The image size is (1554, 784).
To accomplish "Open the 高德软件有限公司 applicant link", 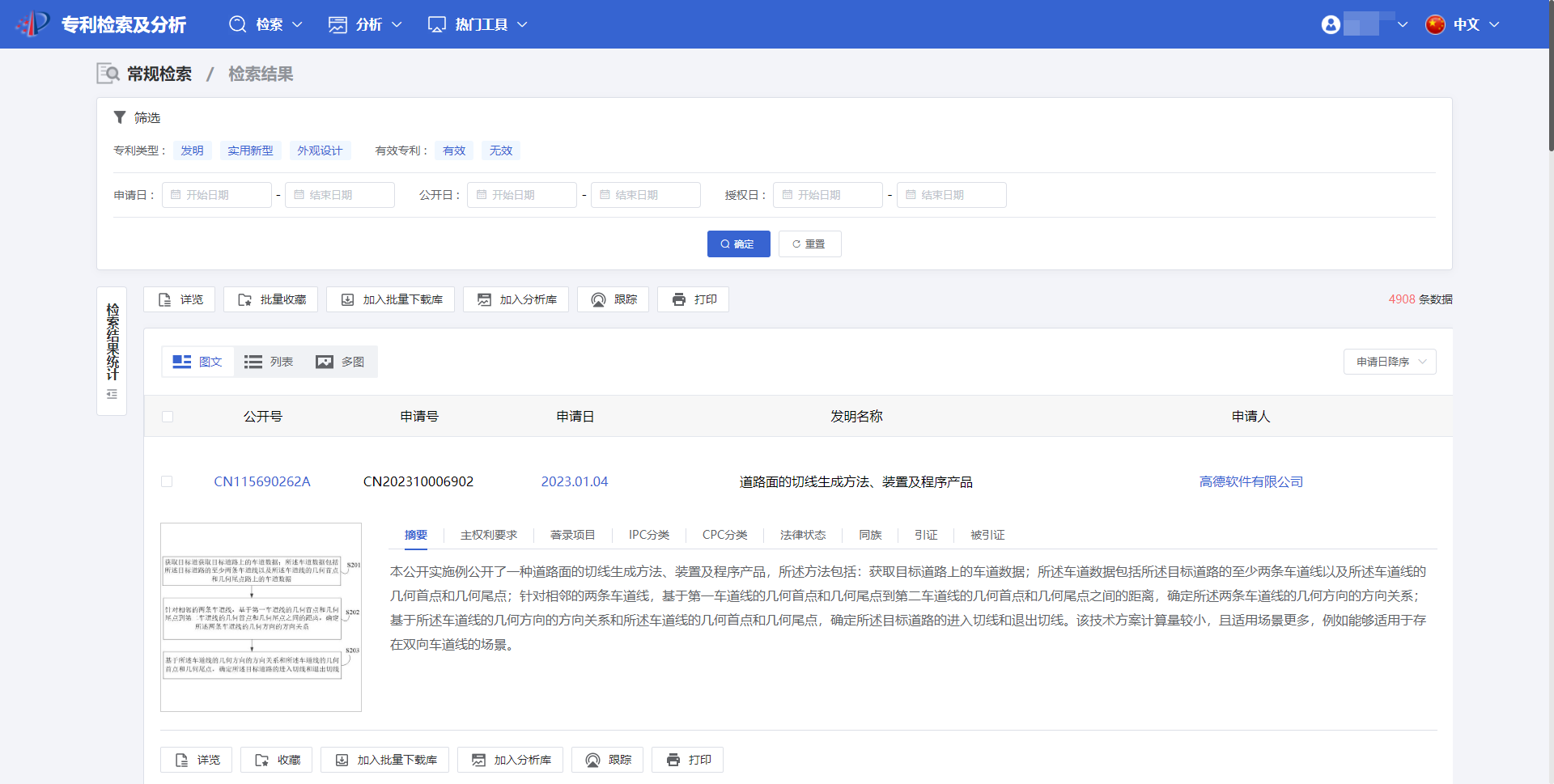I will tap(1250, 481).
